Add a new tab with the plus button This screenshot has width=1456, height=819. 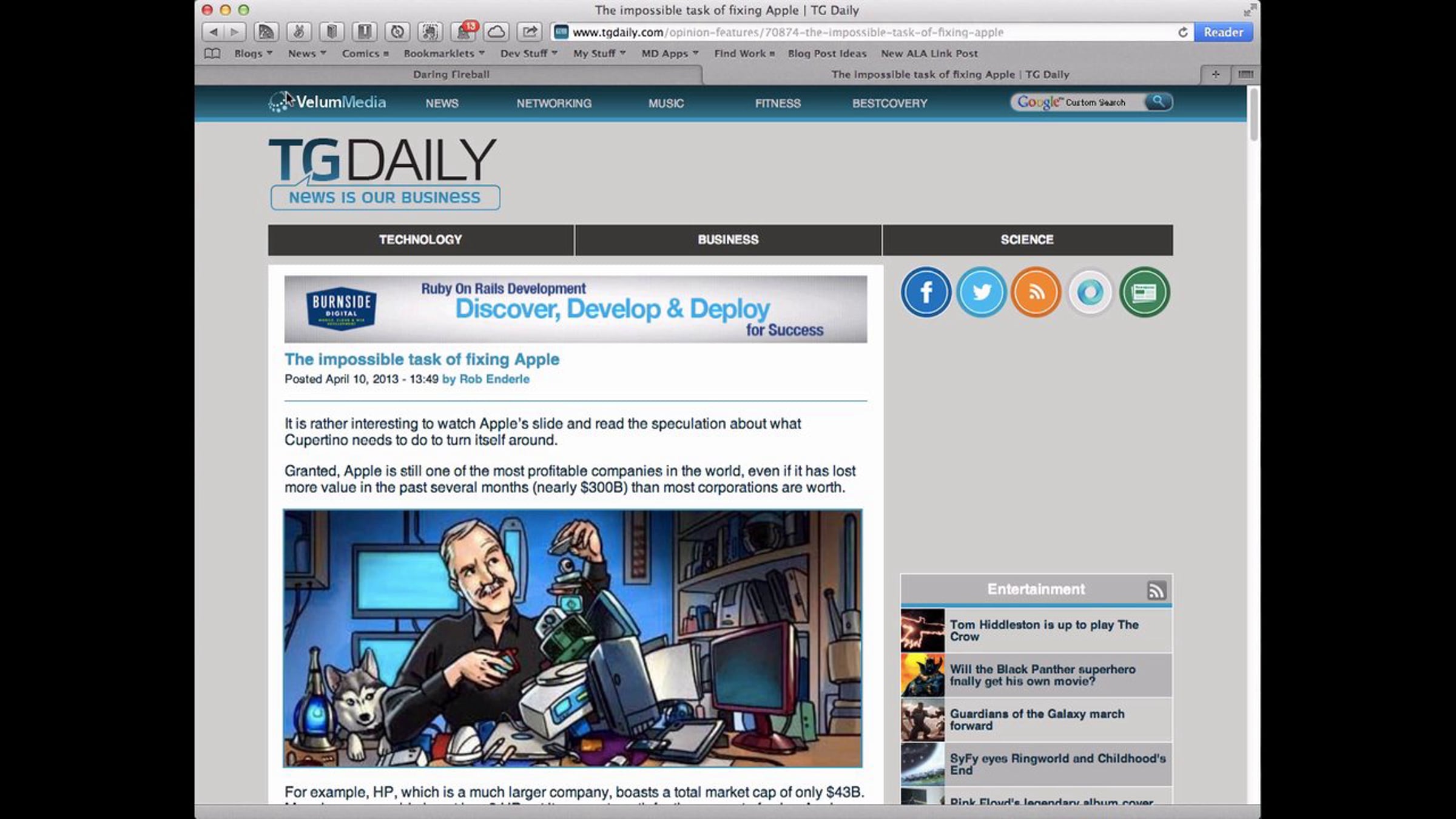click(1215, 75)
